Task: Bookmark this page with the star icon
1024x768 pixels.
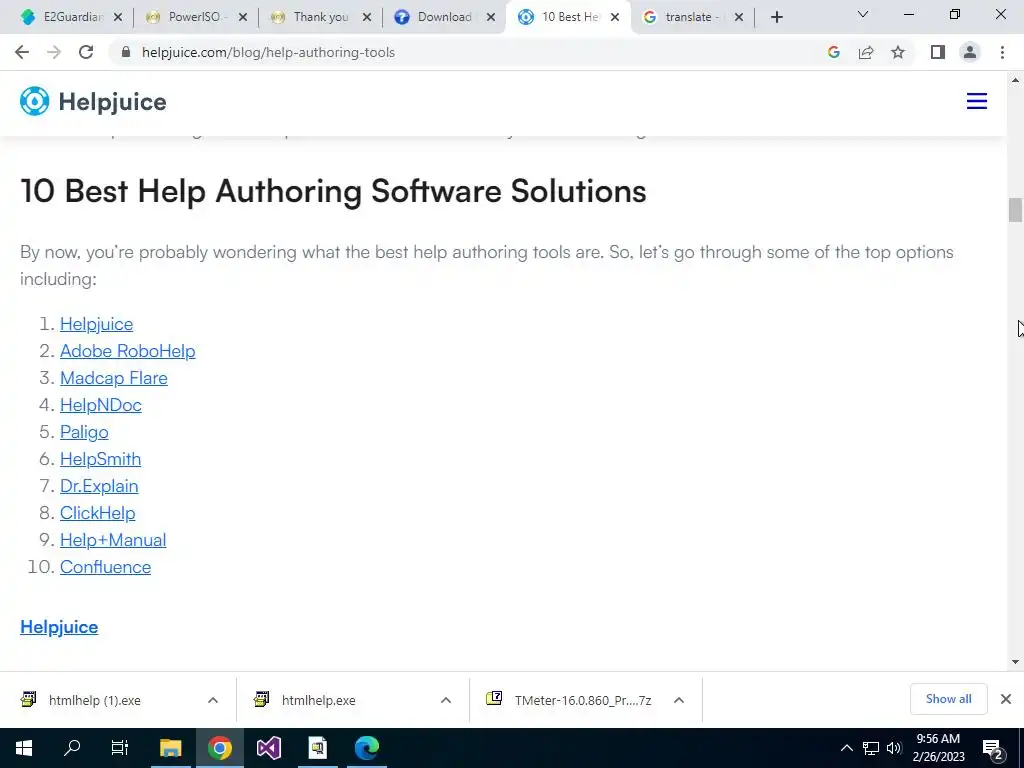Action: pos(898,52)
